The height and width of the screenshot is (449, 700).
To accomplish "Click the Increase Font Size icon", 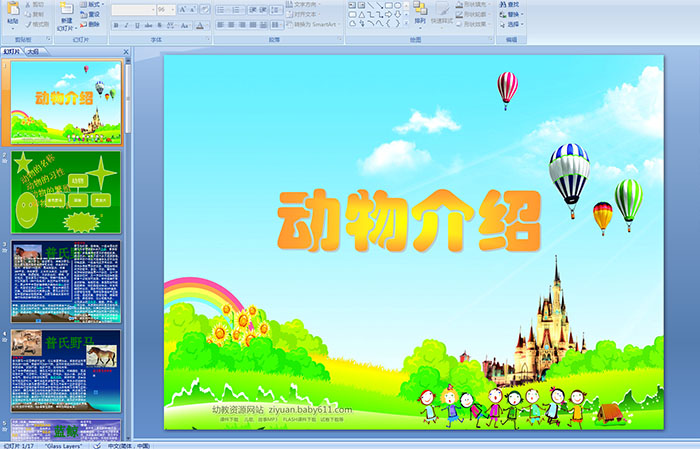I will (183, 9).
